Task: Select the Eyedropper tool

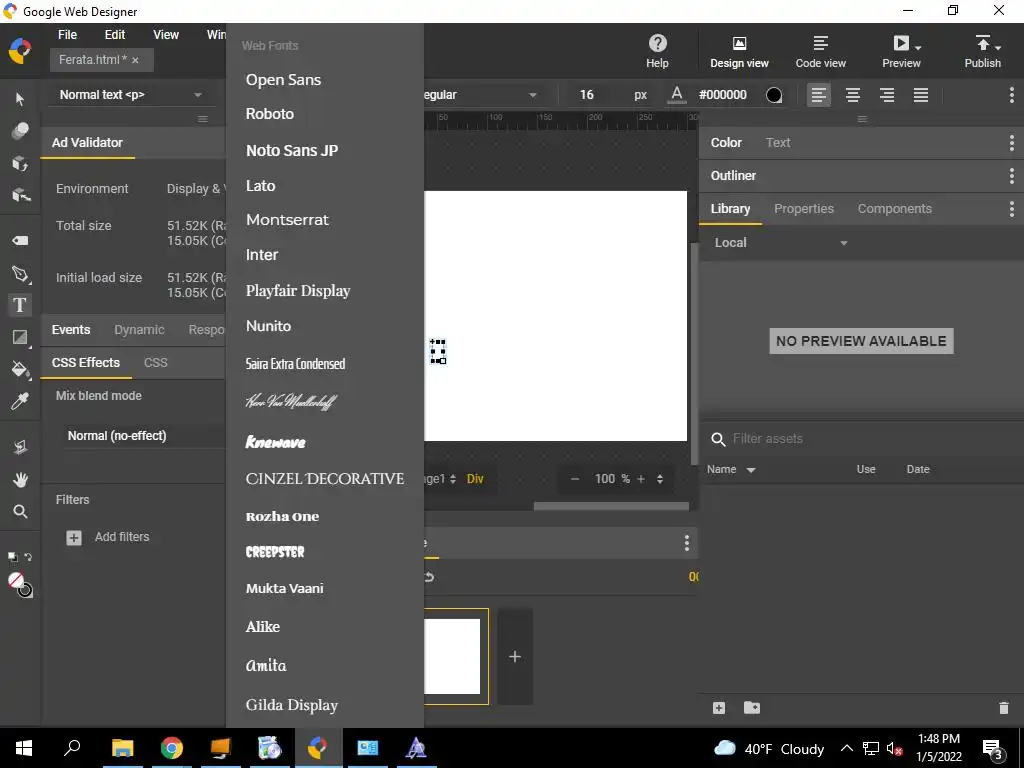Action: pyautogui.click(x=20, y=401)
